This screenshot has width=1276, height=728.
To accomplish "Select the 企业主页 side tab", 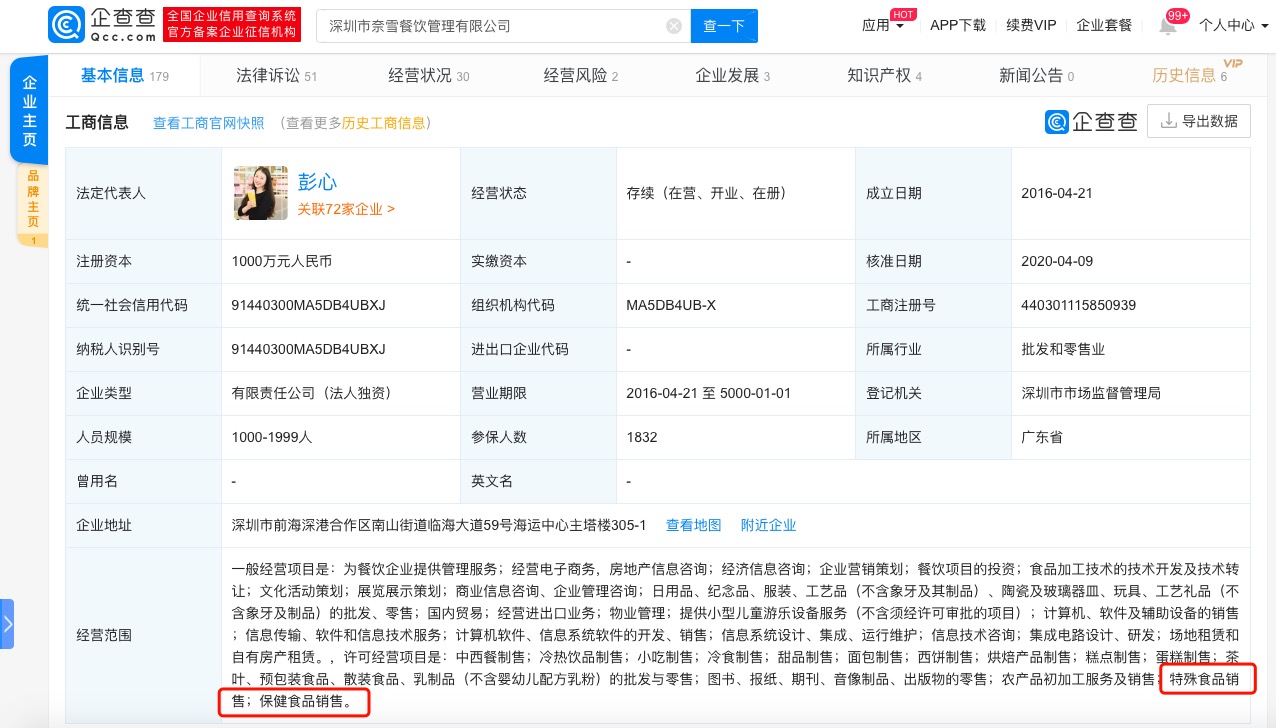I will 30,111.
